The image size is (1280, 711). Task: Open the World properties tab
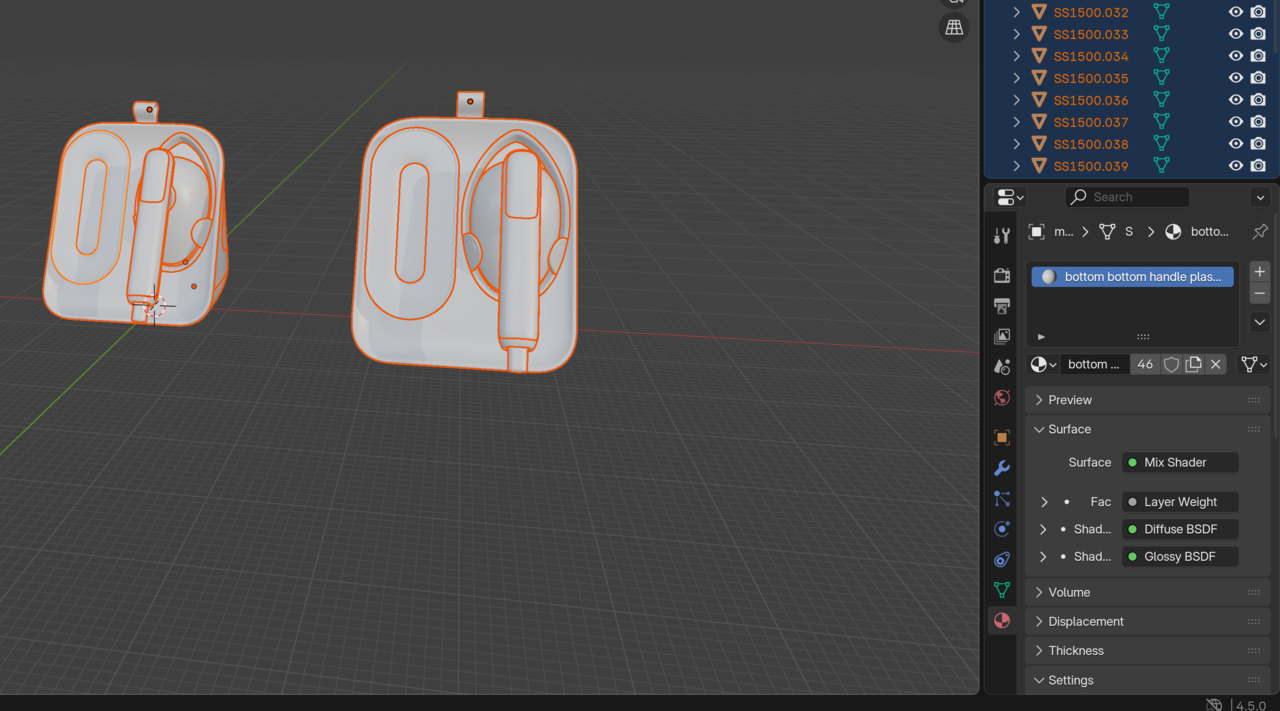point(1001,397)
